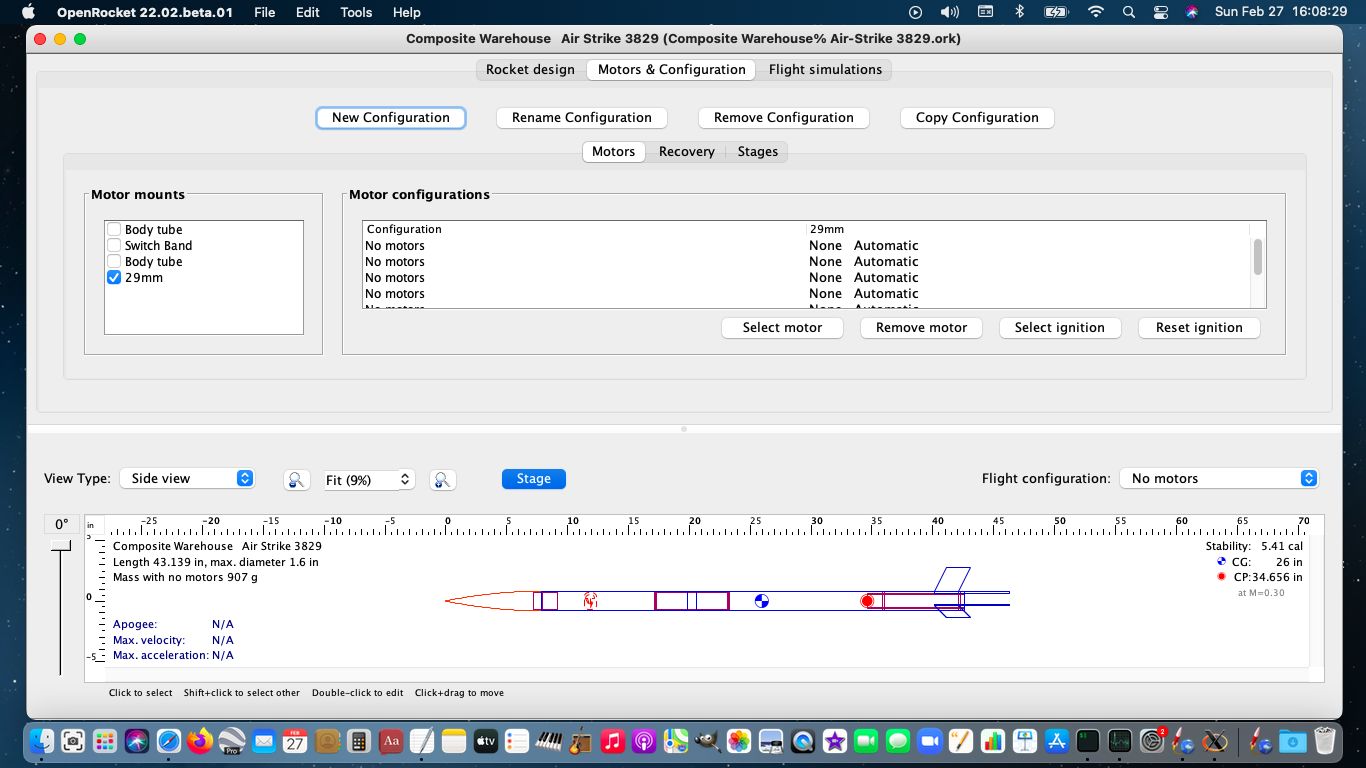Screen dimensions: 1366x768
Task: Open the App Store from the Dock
Action: (x=1057, y=742)
